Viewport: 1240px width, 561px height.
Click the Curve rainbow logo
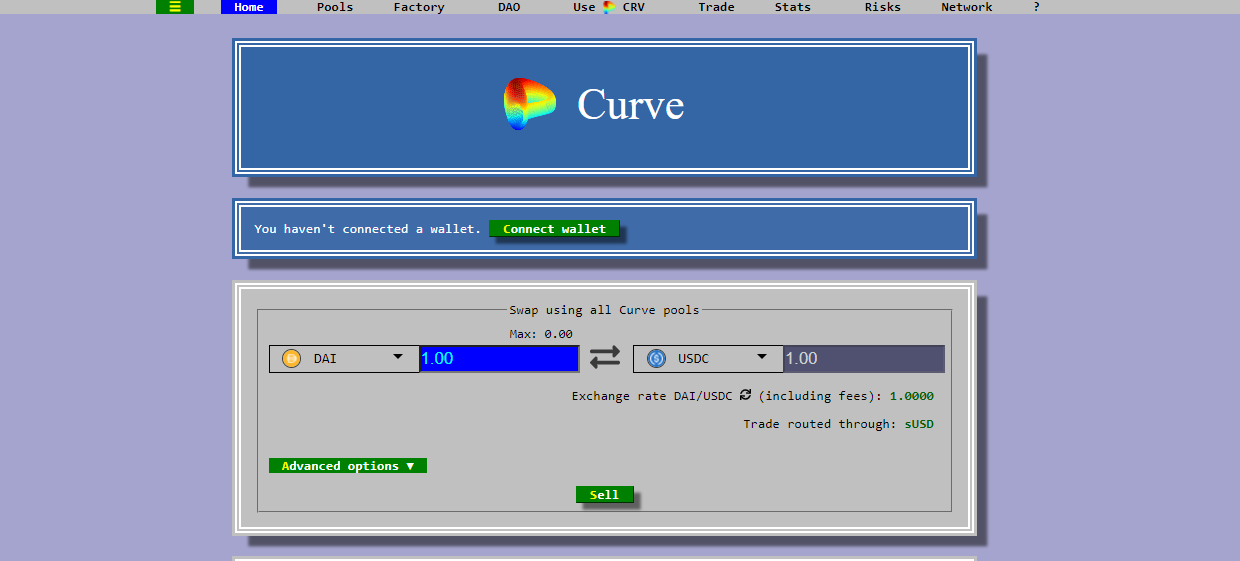point(529,105)
